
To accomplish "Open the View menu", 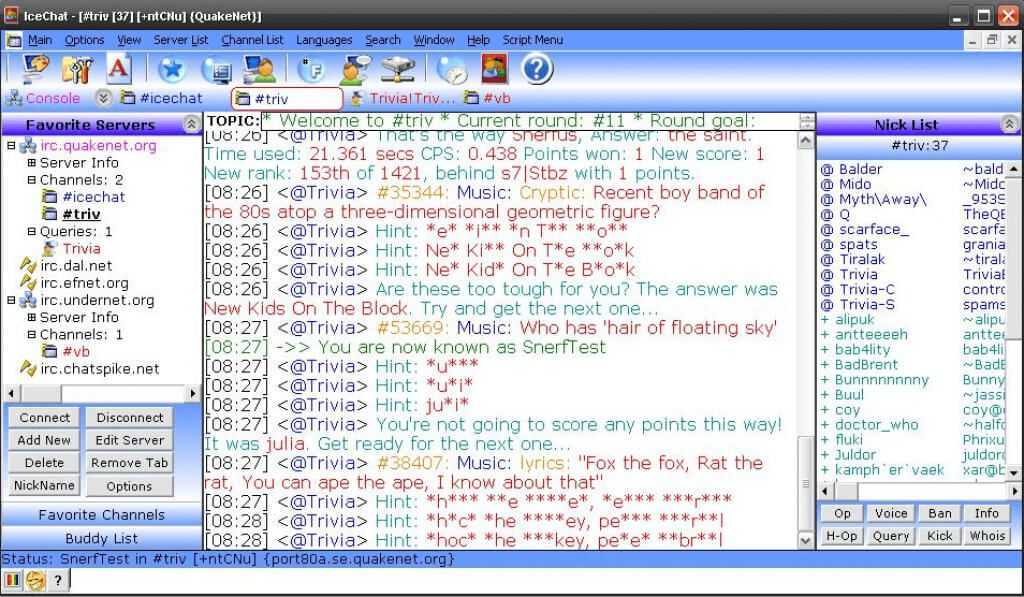I will (x=129, y=40).
